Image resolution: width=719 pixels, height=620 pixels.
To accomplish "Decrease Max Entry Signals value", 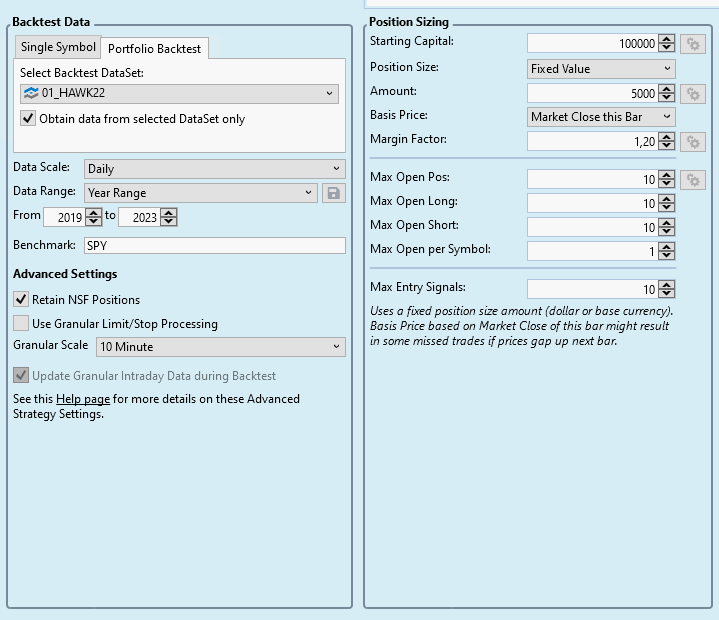I will [667, 293].
